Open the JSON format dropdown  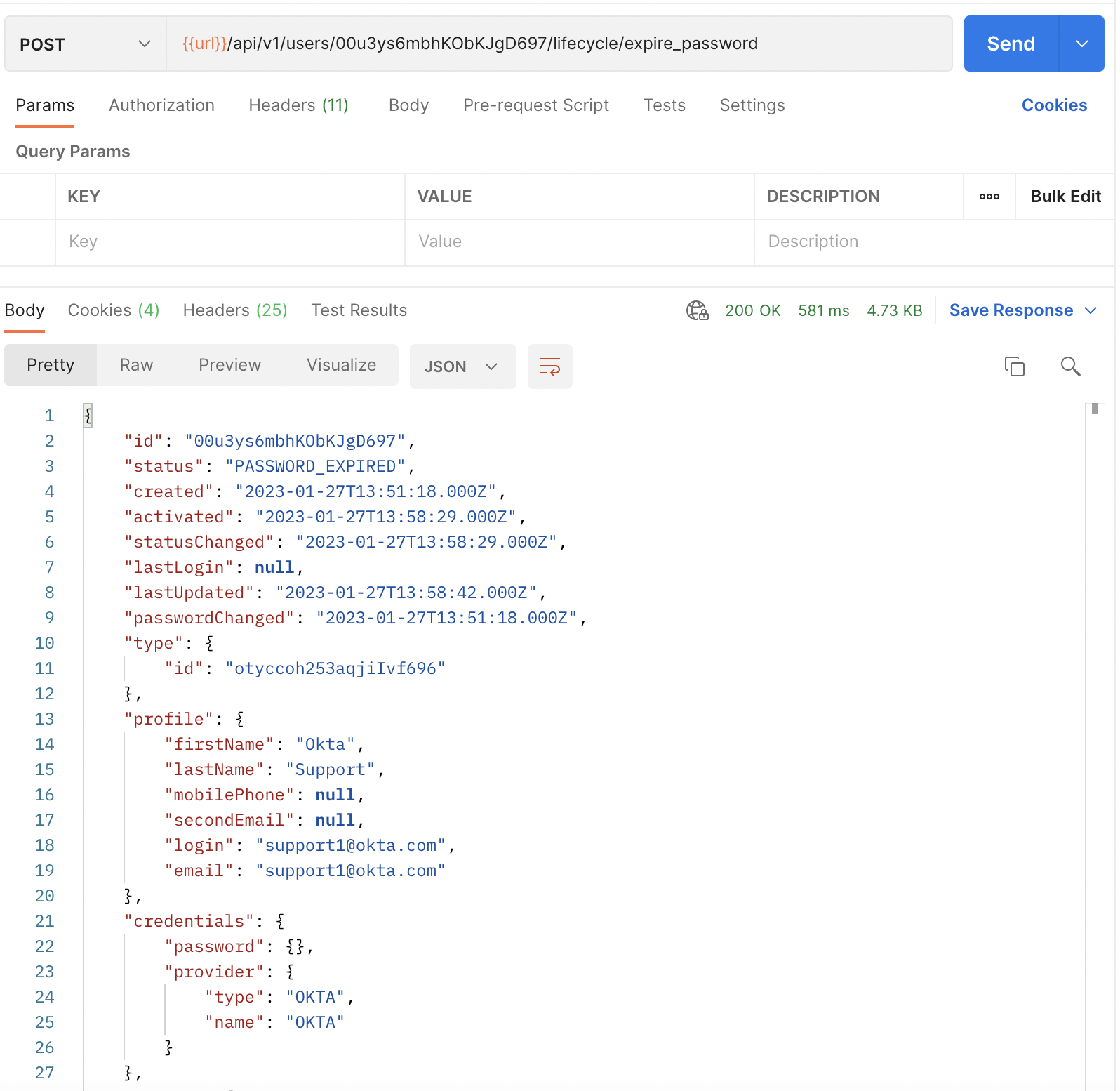462,366
